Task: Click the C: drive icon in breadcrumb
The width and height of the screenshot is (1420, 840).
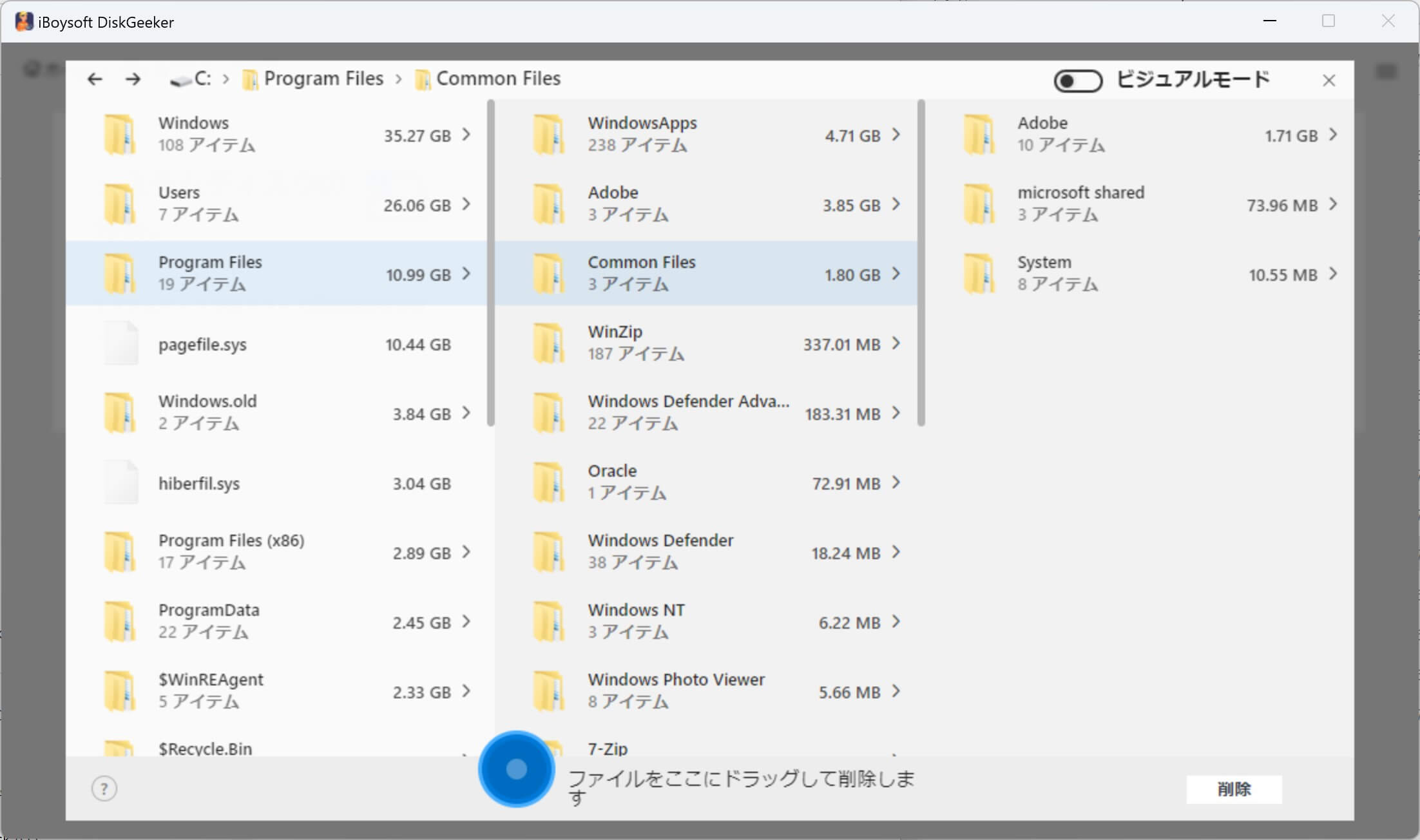Action: (181, 80)
